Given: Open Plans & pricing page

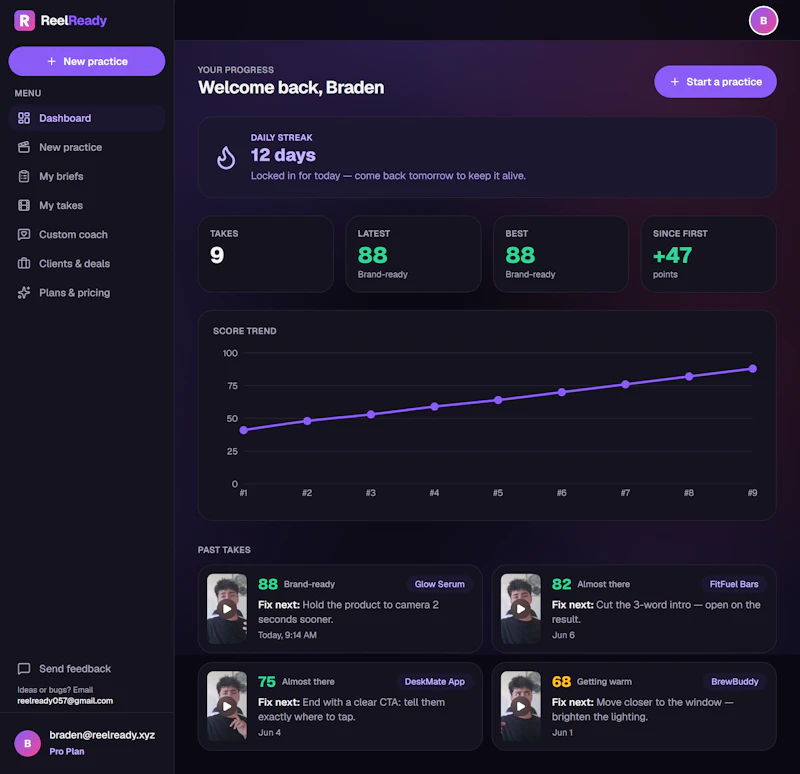Looking at the screenshot, I should click(x=87, y=292).
